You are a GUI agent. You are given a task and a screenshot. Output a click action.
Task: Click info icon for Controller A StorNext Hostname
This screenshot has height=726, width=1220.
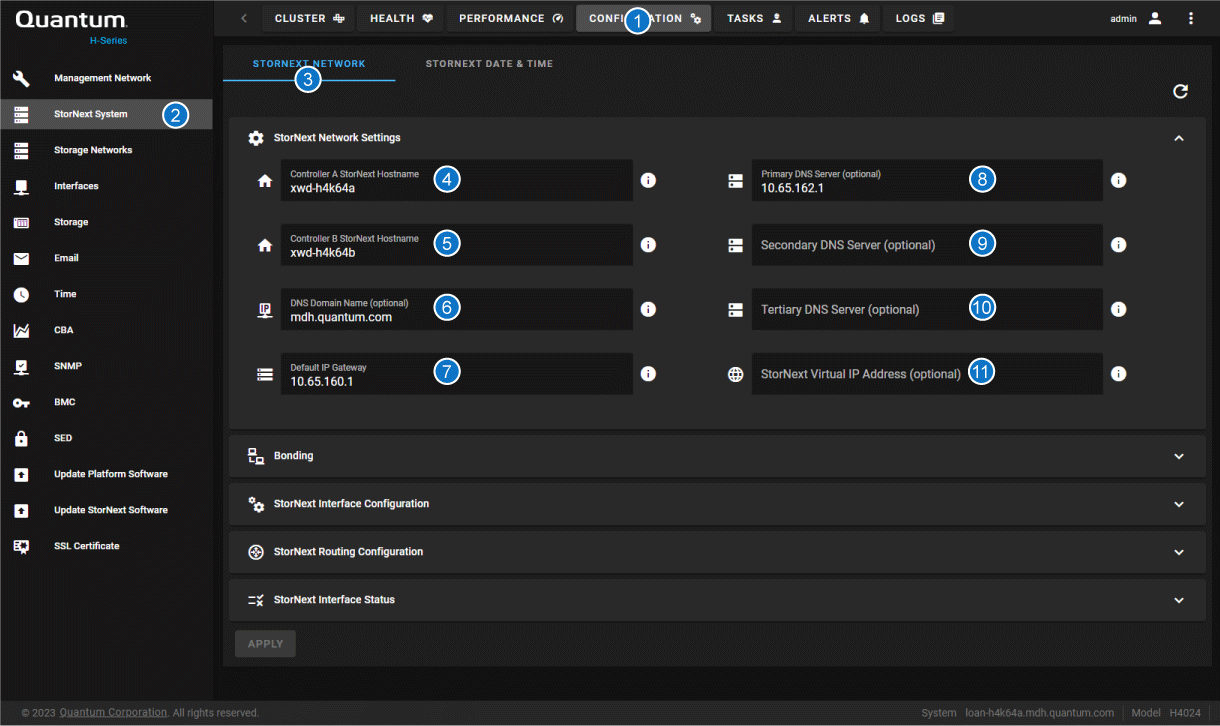click(648, 180)
